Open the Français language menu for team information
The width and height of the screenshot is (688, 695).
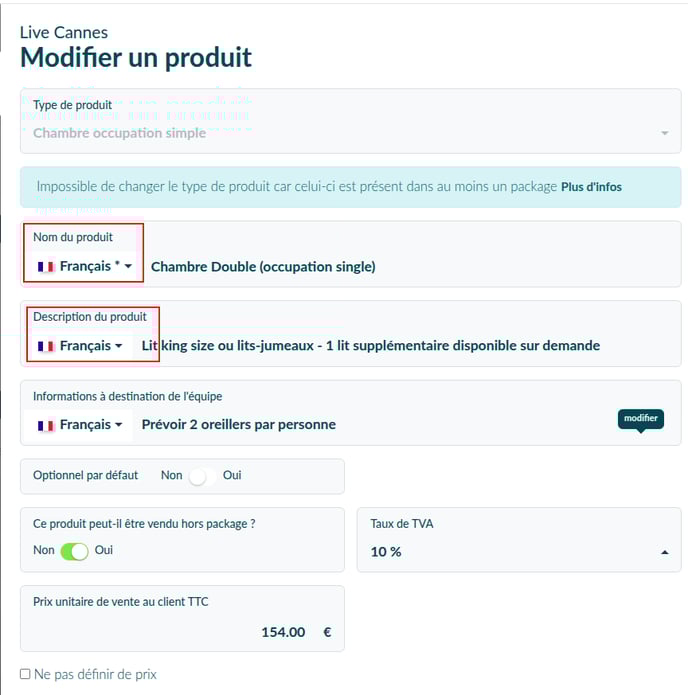tap(79, 425)
